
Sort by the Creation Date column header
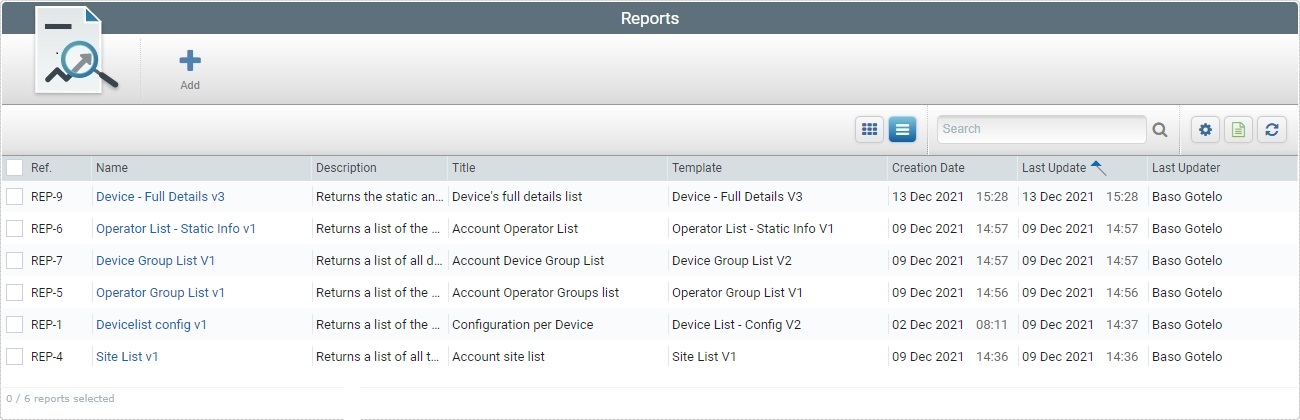click(928, 168)
